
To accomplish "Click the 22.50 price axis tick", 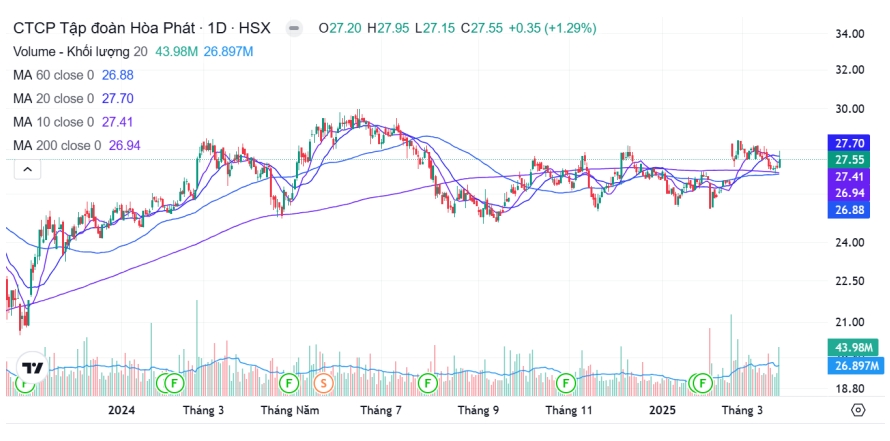I will point(849,282).
